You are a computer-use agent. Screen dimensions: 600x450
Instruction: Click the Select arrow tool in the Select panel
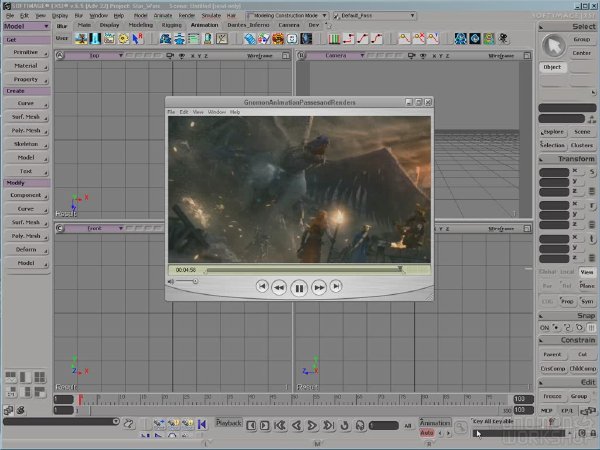[x=554, y=46]
